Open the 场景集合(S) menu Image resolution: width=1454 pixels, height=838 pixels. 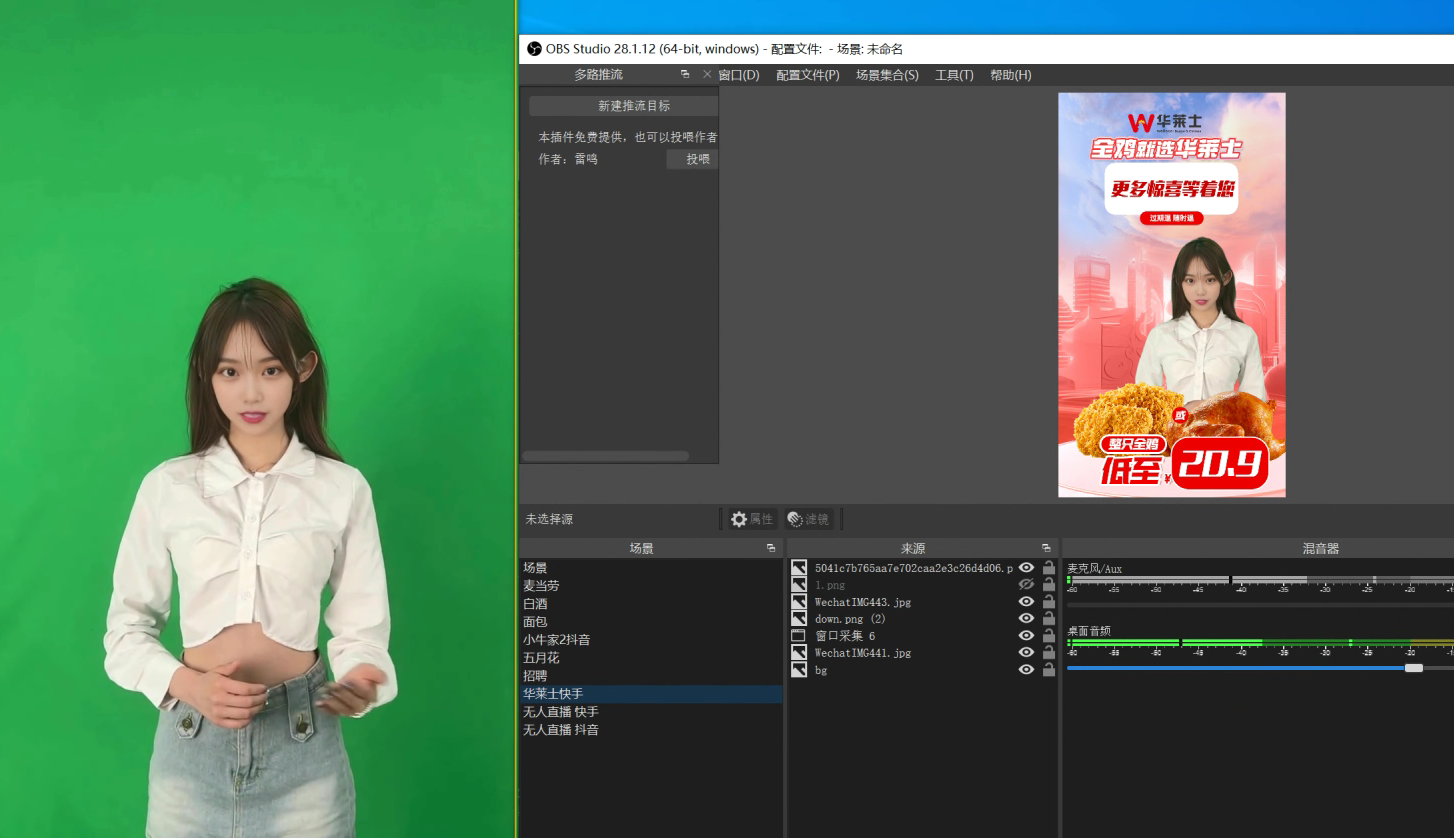pos(887,75)
